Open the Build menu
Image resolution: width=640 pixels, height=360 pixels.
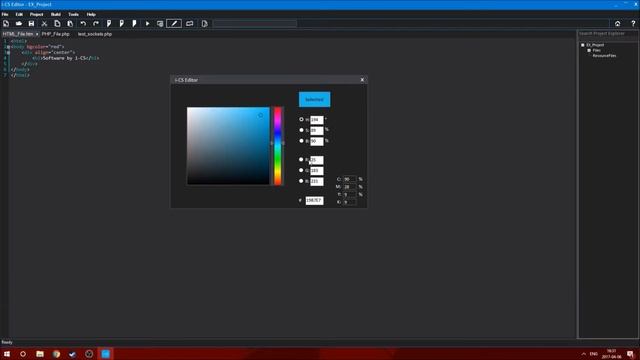[56, 14]
